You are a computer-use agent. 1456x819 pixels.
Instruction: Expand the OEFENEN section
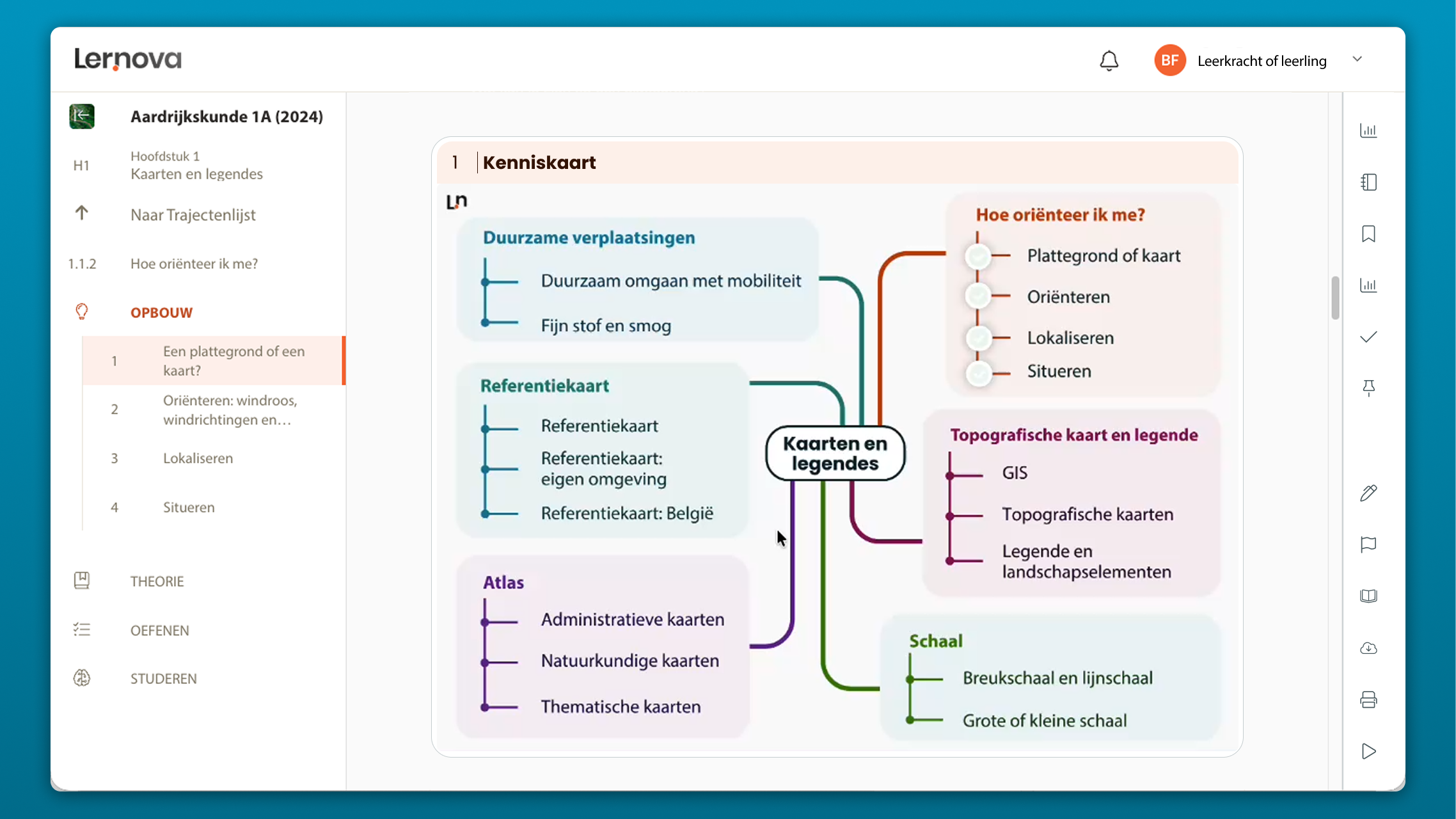159,630
